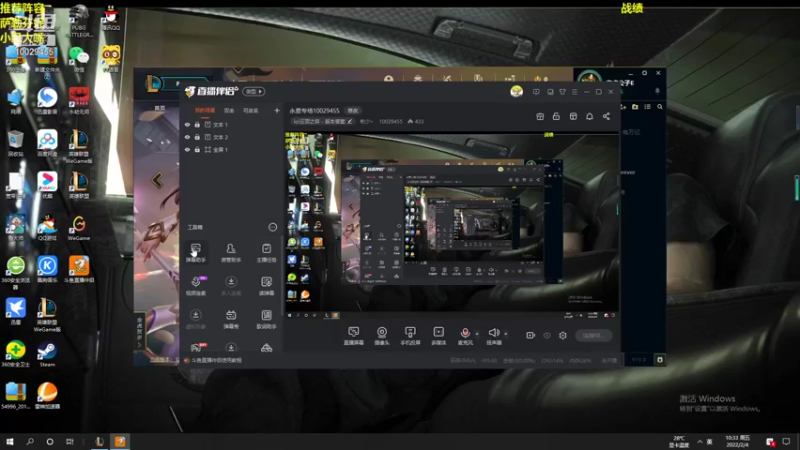The height and width of the screenshot is (450, 800).
Task: Open the Windows notification center
Action: pos(786,442)
